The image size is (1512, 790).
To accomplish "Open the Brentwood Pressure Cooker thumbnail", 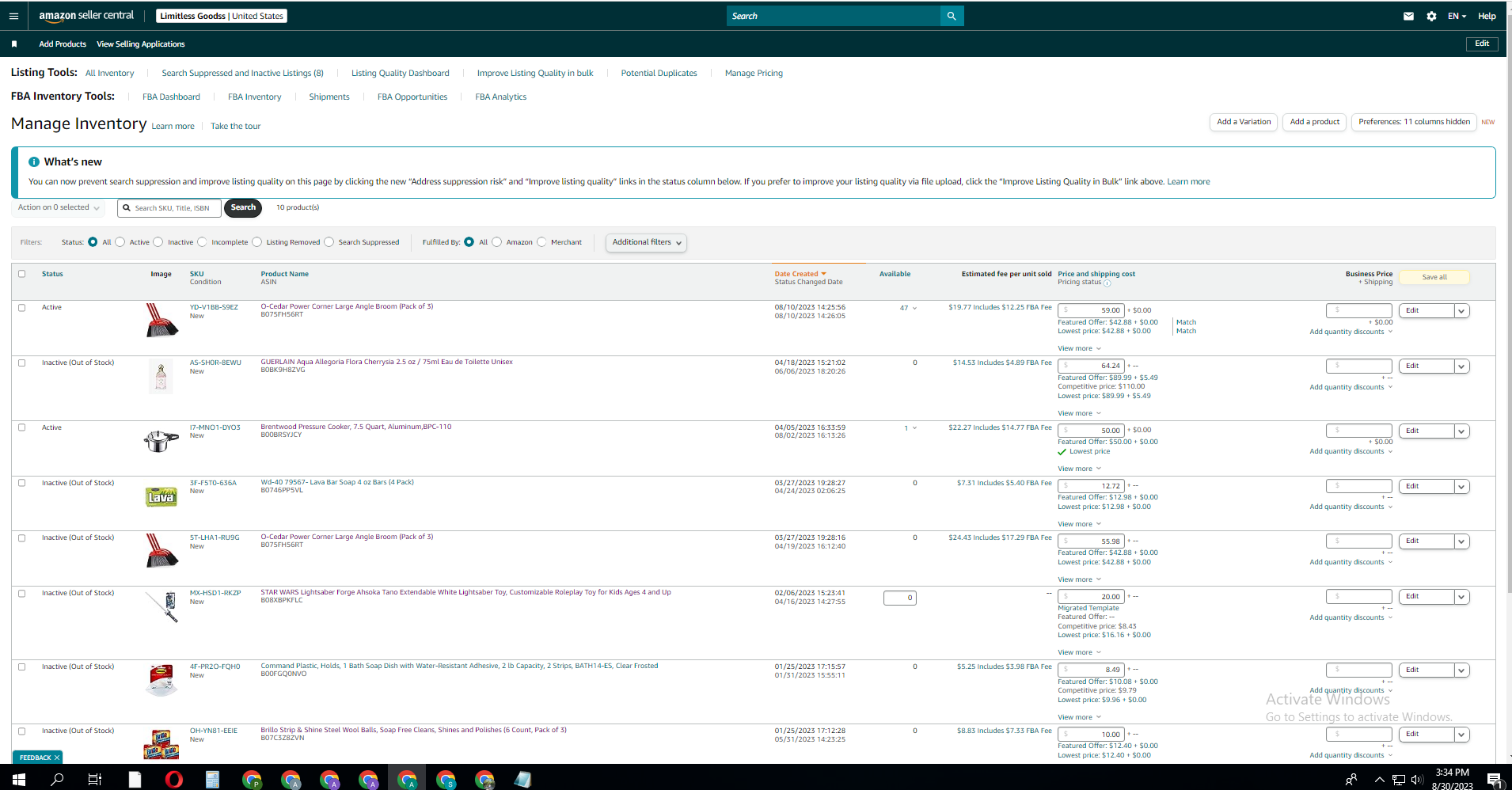I will [161, 440].
